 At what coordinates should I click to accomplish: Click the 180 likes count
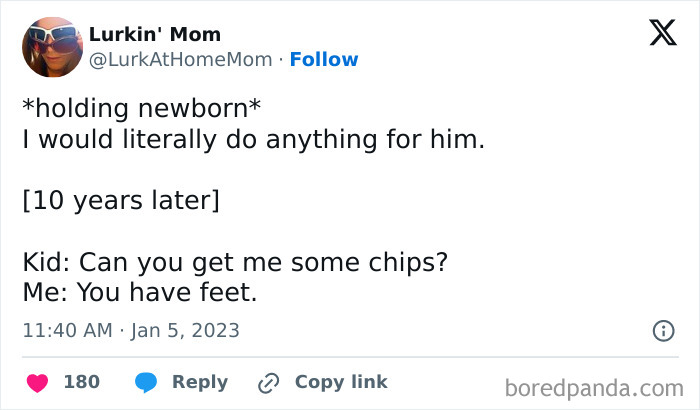pos(81,382)
